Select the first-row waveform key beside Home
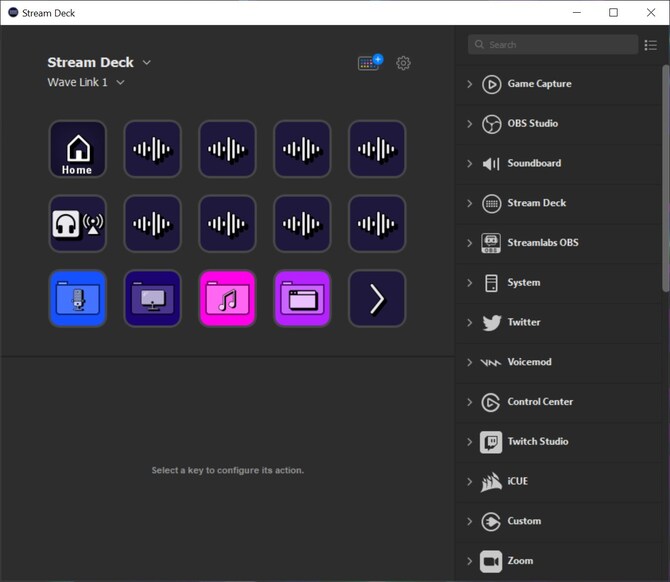 (x=153, y=149)
